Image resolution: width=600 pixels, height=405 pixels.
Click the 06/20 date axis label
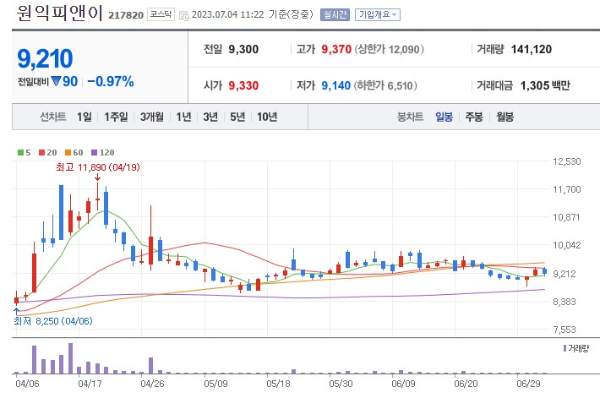(x=466, y=384)
